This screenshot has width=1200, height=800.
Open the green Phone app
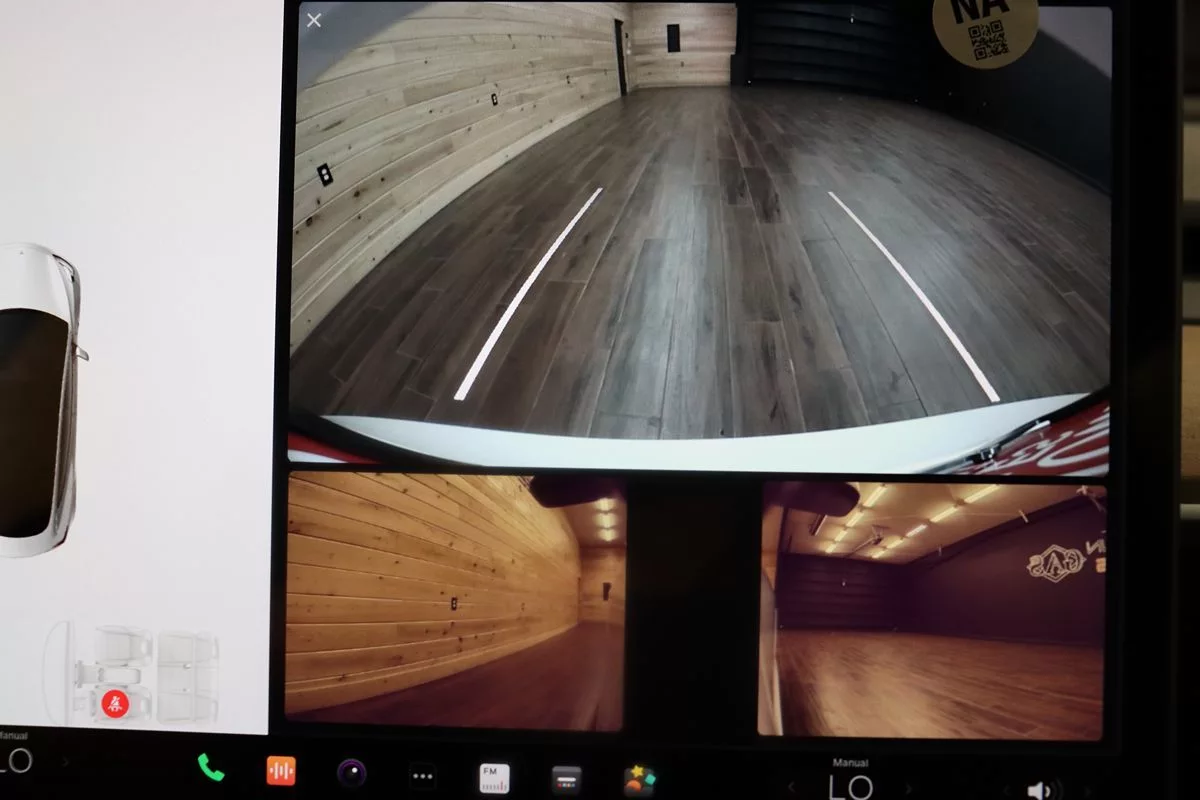click(211, 768)
